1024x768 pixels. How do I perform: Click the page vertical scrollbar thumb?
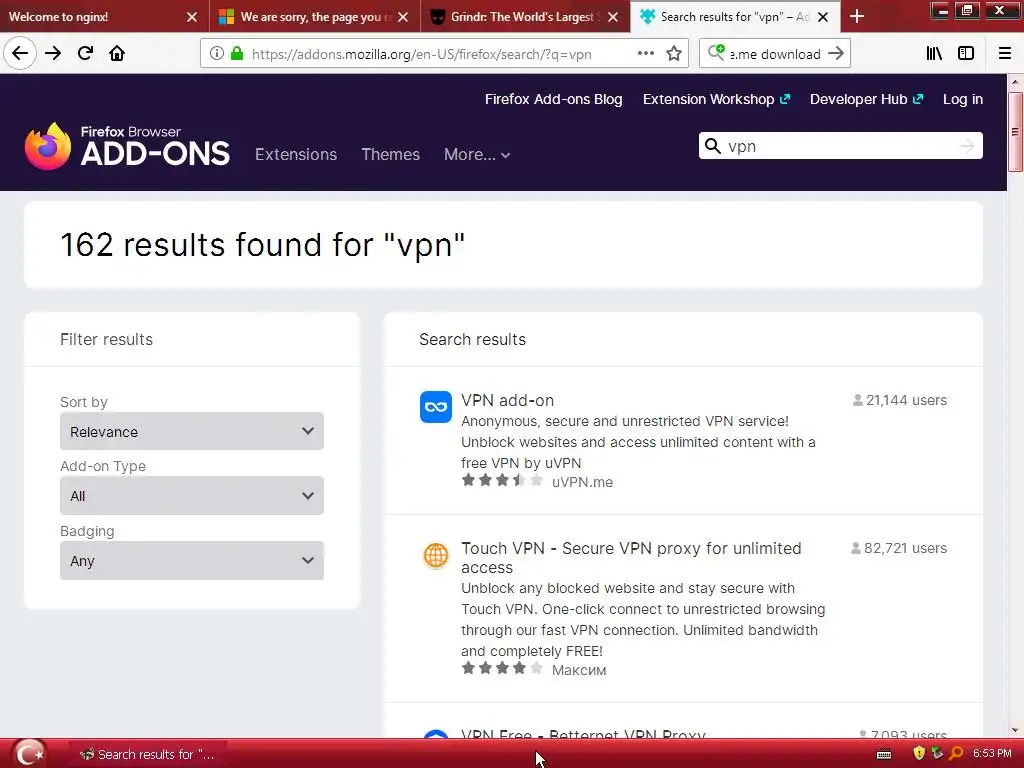point(1015,131)
